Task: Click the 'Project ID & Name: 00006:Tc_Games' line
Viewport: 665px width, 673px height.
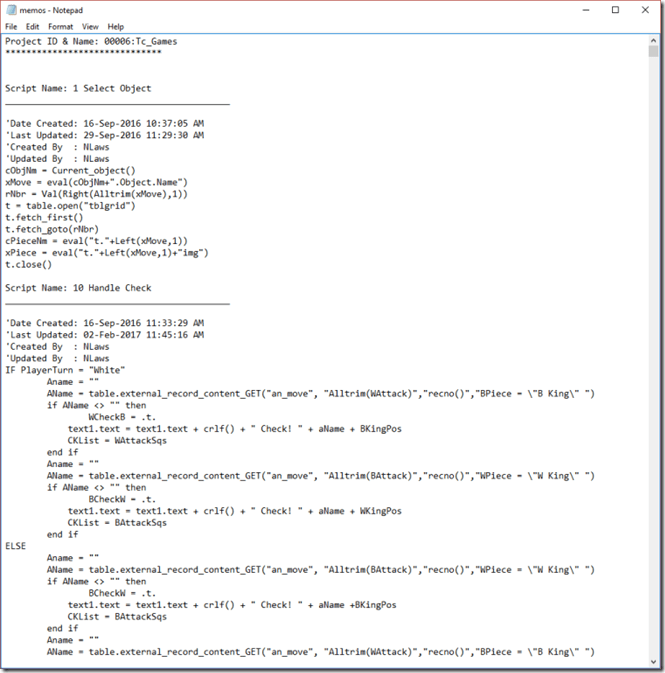Action: click(91, 42)
